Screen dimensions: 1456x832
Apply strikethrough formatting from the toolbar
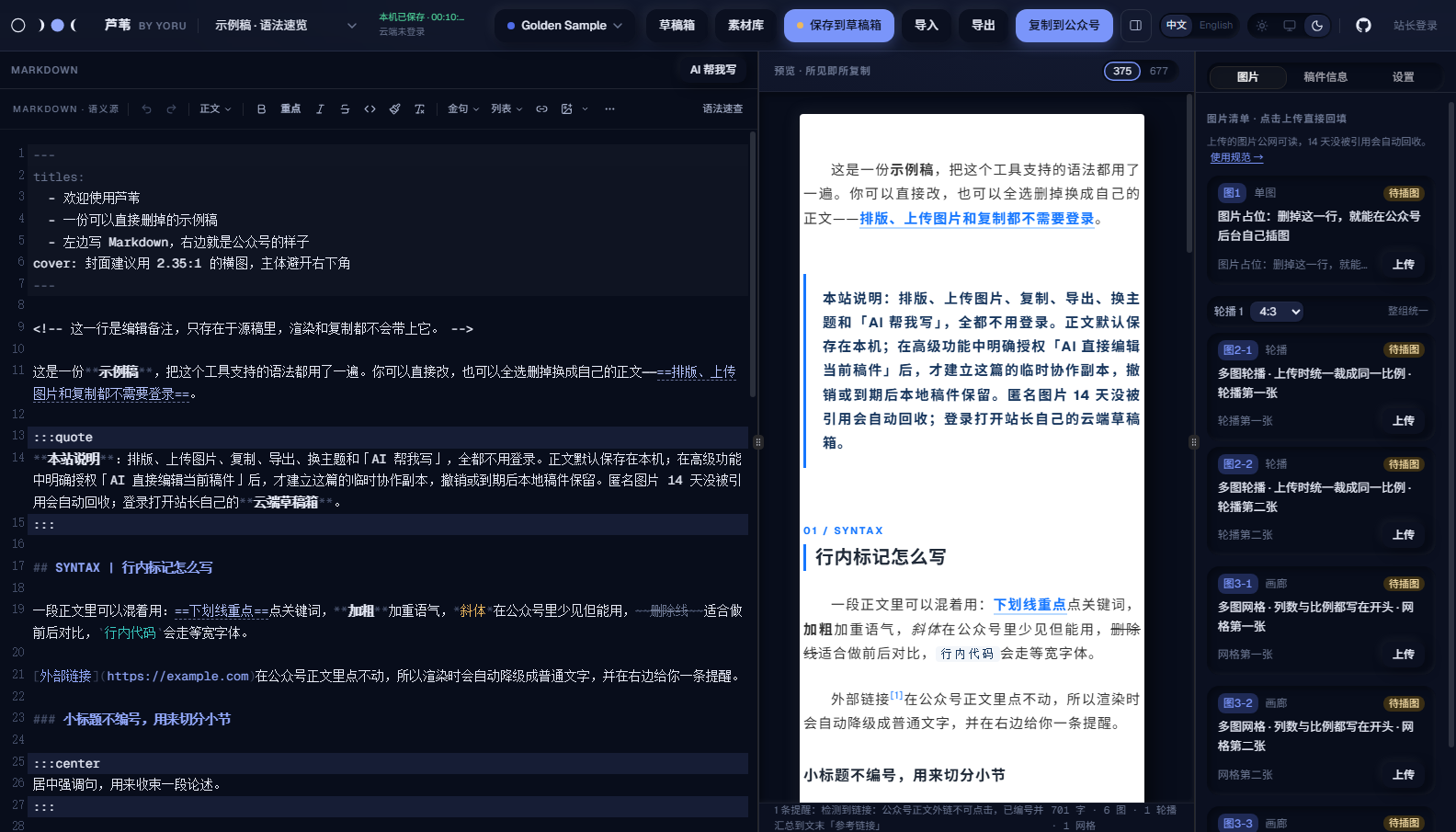pyautogui.click(x=345, y=108)
